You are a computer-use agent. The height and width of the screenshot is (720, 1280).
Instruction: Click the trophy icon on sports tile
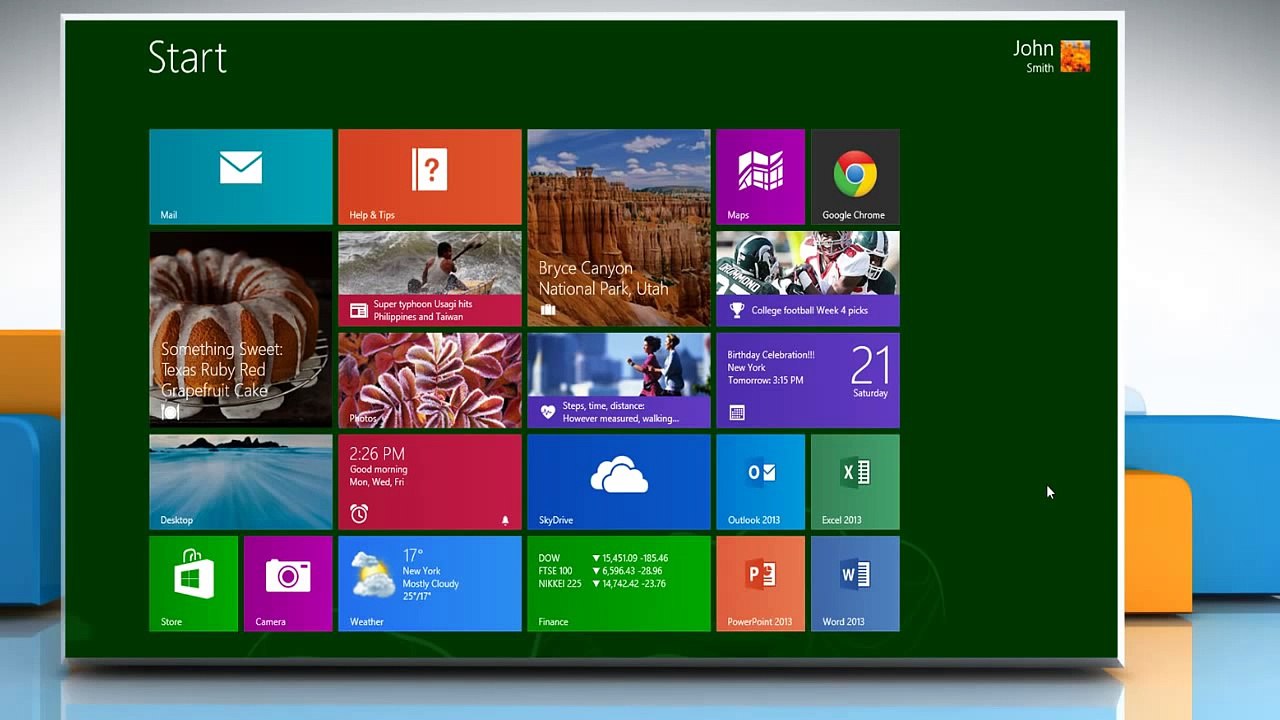pos(737,310)
